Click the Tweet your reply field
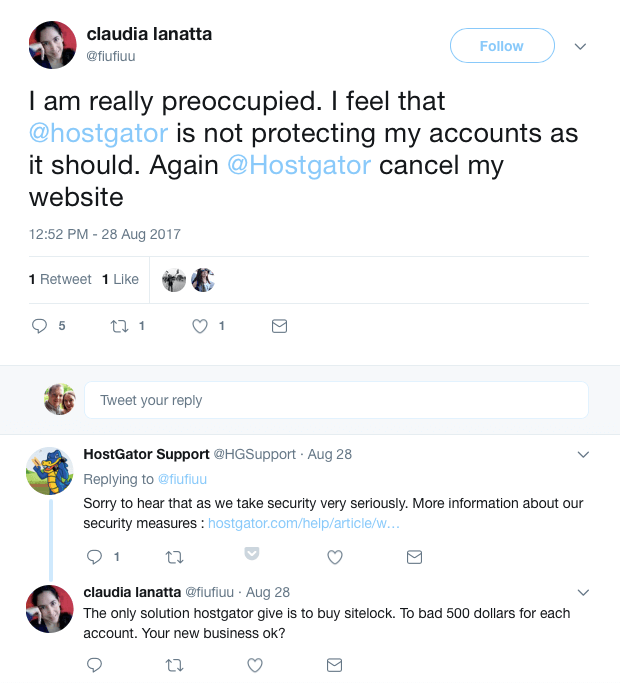 pos(335,400)
